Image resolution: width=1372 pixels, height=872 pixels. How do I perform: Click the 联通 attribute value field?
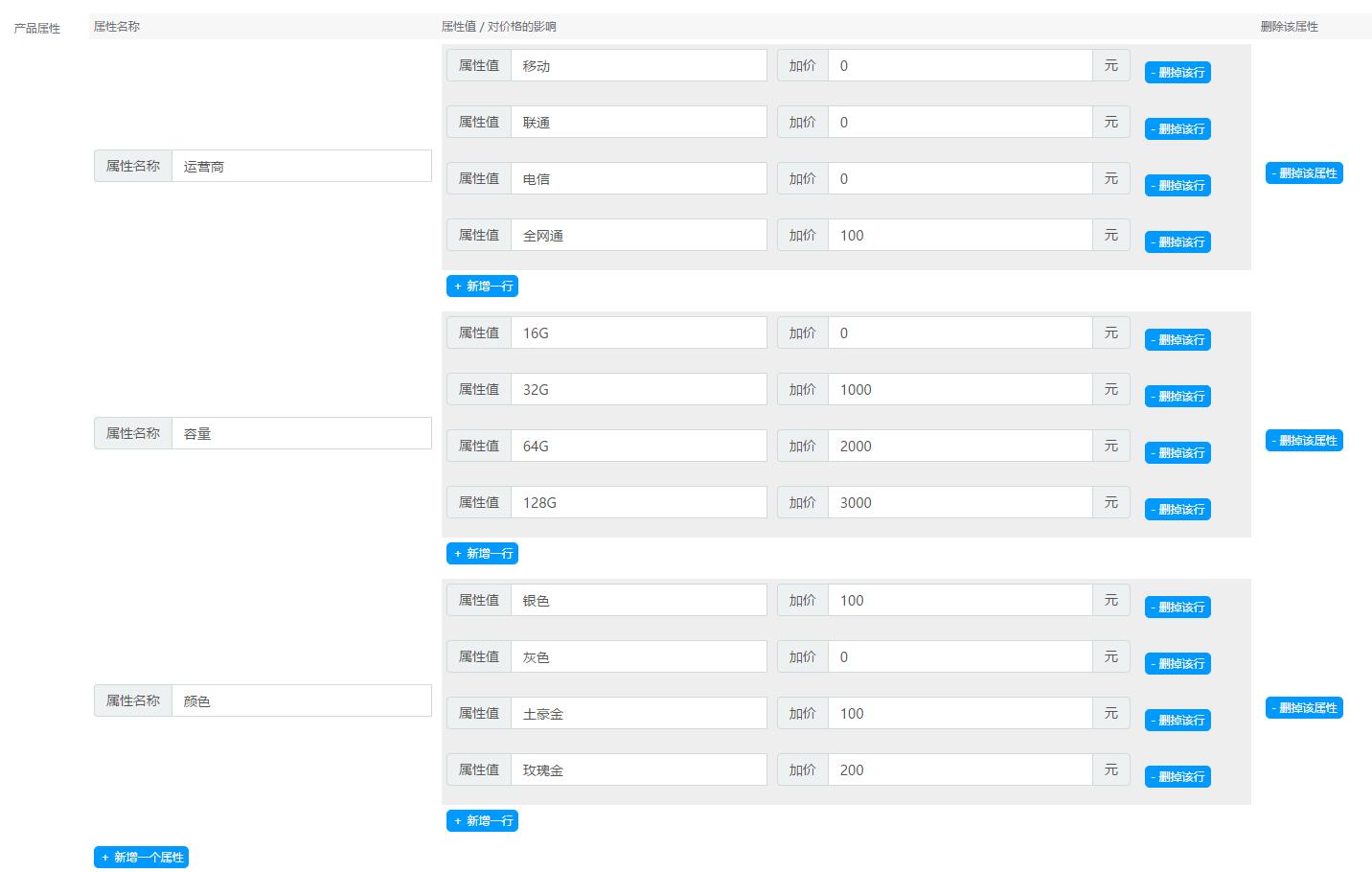click(x=638, y=123)
